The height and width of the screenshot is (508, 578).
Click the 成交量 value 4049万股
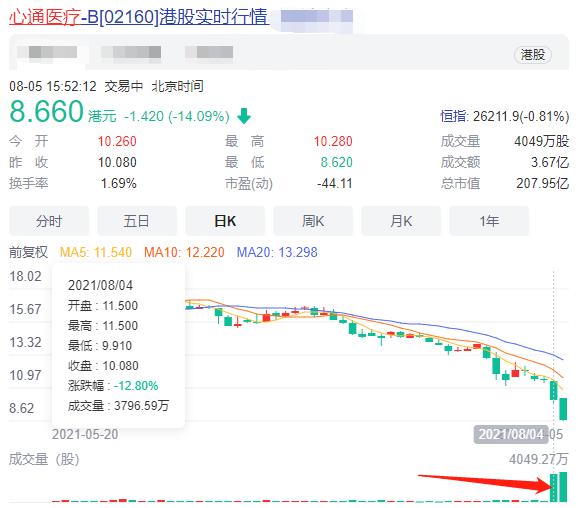click(542, 141)
